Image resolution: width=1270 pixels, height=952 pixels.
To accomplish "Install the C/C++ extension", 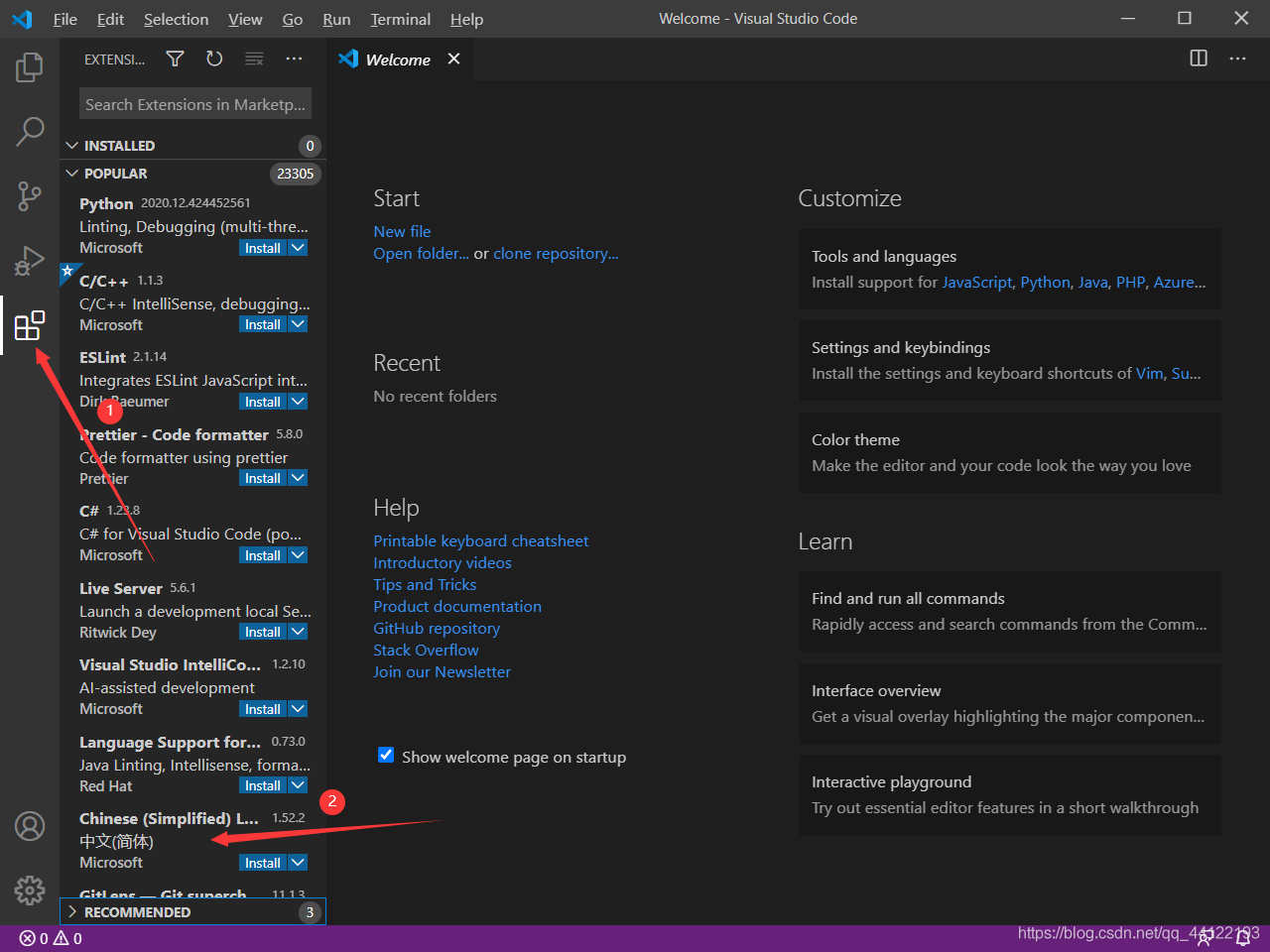I will (263, 324).
